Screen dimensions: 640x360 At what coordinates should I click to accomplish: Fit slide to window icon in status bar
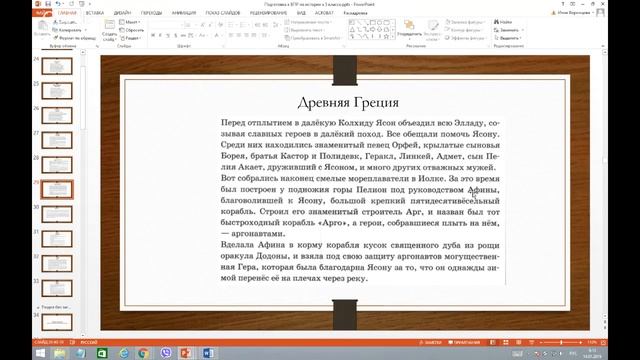coord(603,342)
